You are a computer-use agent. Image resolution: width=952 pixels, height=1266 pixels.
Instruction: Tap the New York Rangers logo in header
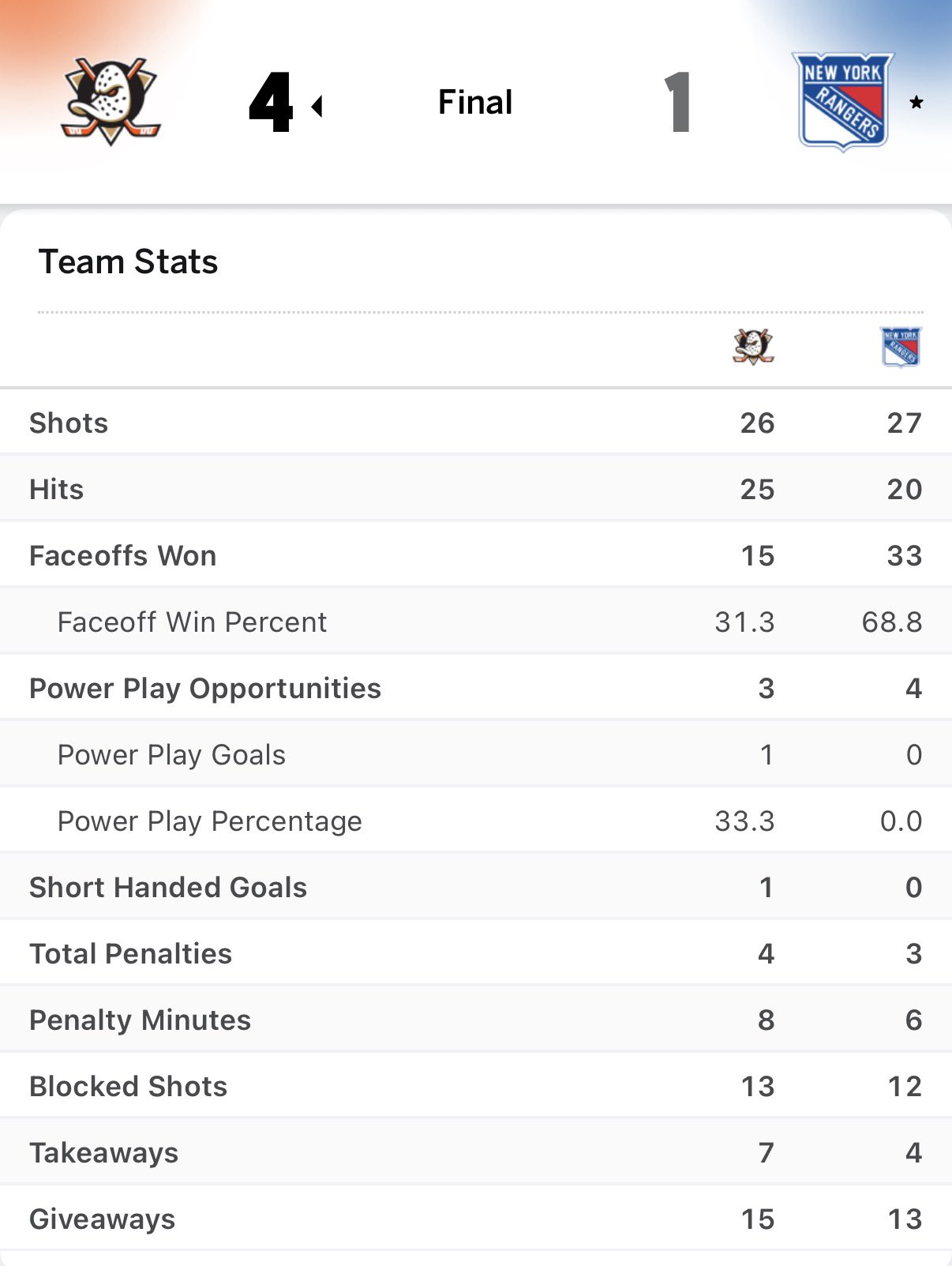(843, 101)
